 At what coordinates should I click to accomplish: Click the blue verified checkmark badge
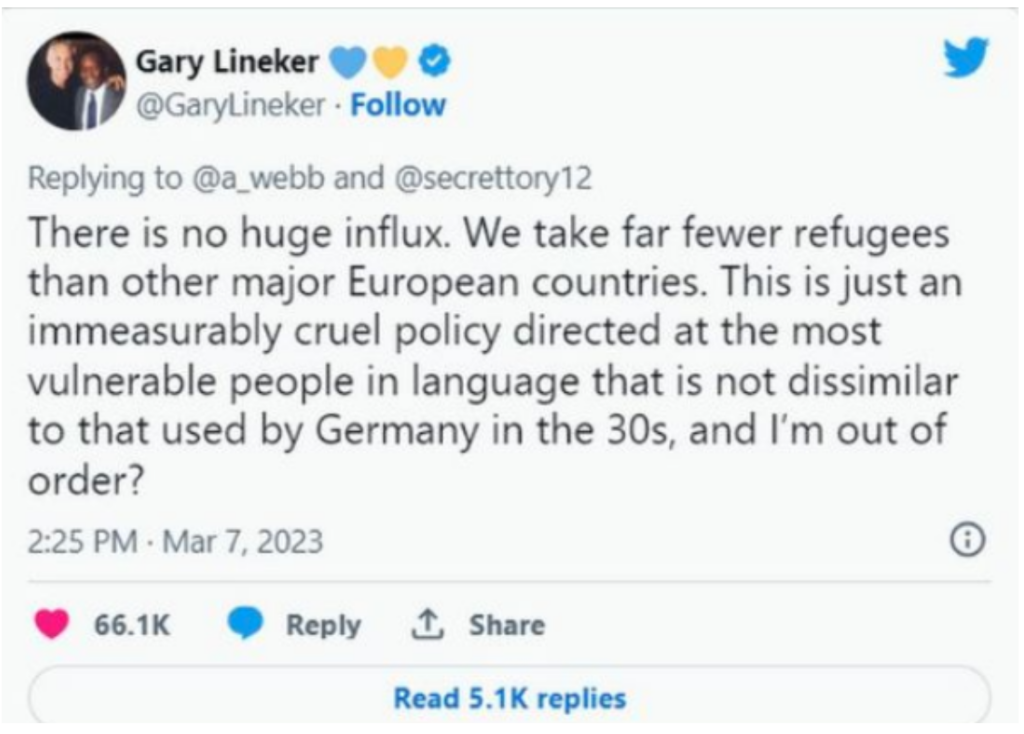click(x=433, y=62)
